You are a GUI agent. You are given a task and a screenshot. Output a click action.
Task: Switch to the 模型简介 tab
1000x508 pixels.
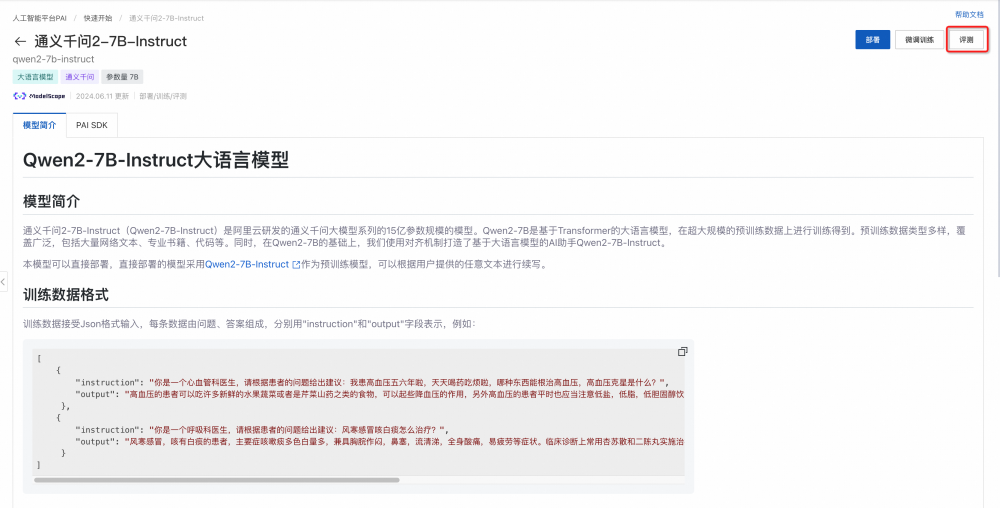[x=40, y=125]
